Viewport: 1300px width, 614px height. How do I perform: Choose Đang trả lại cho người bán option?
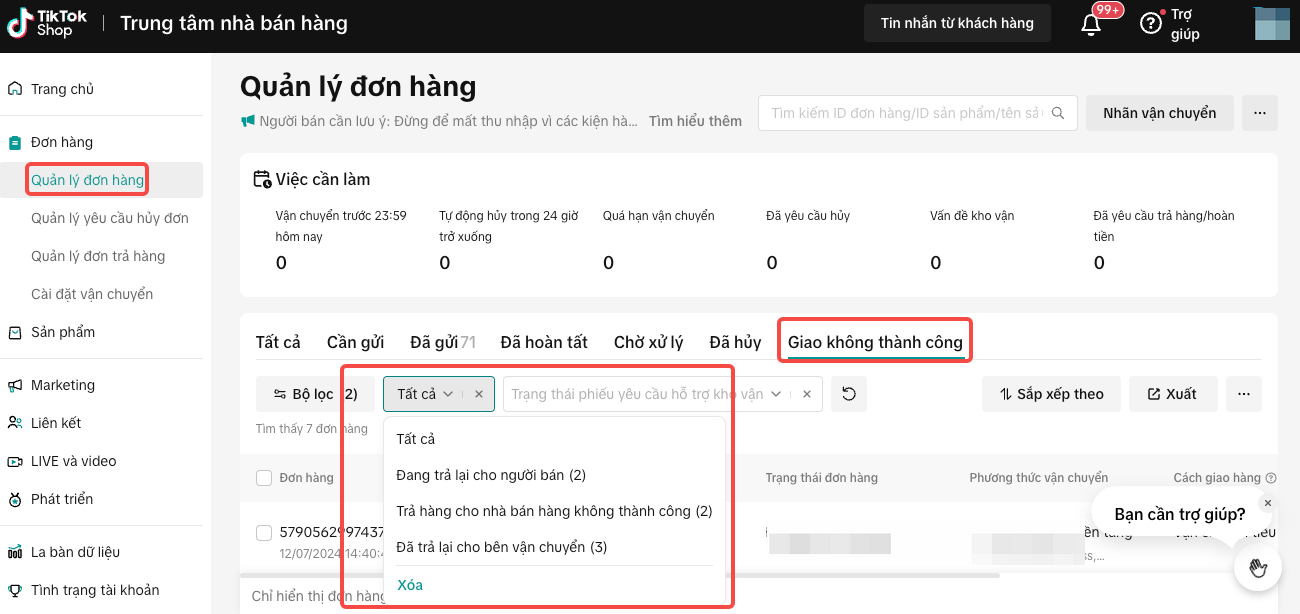(491, 475)
